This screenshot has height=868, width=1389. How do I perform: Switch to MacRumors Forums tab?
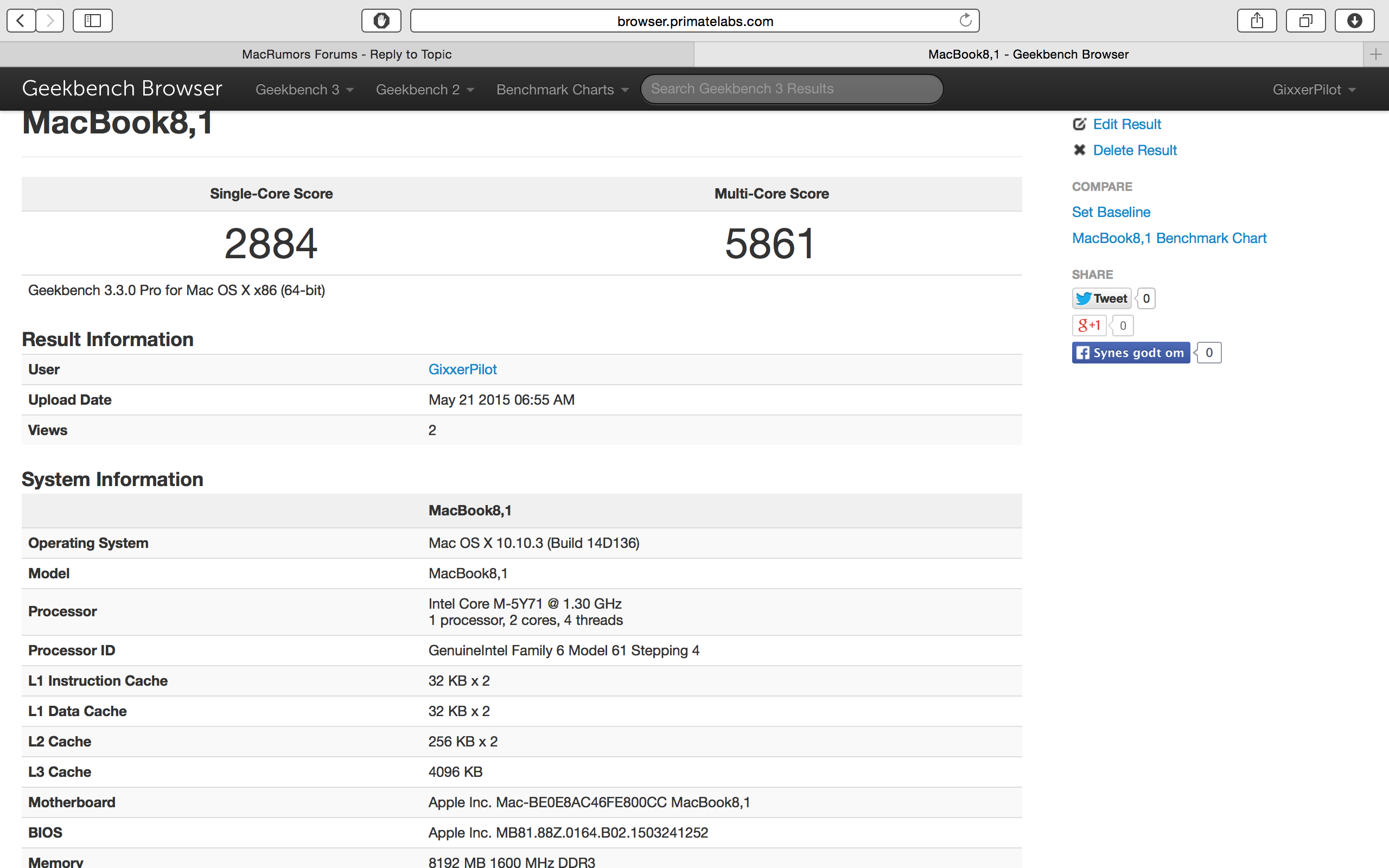(347, 55)
